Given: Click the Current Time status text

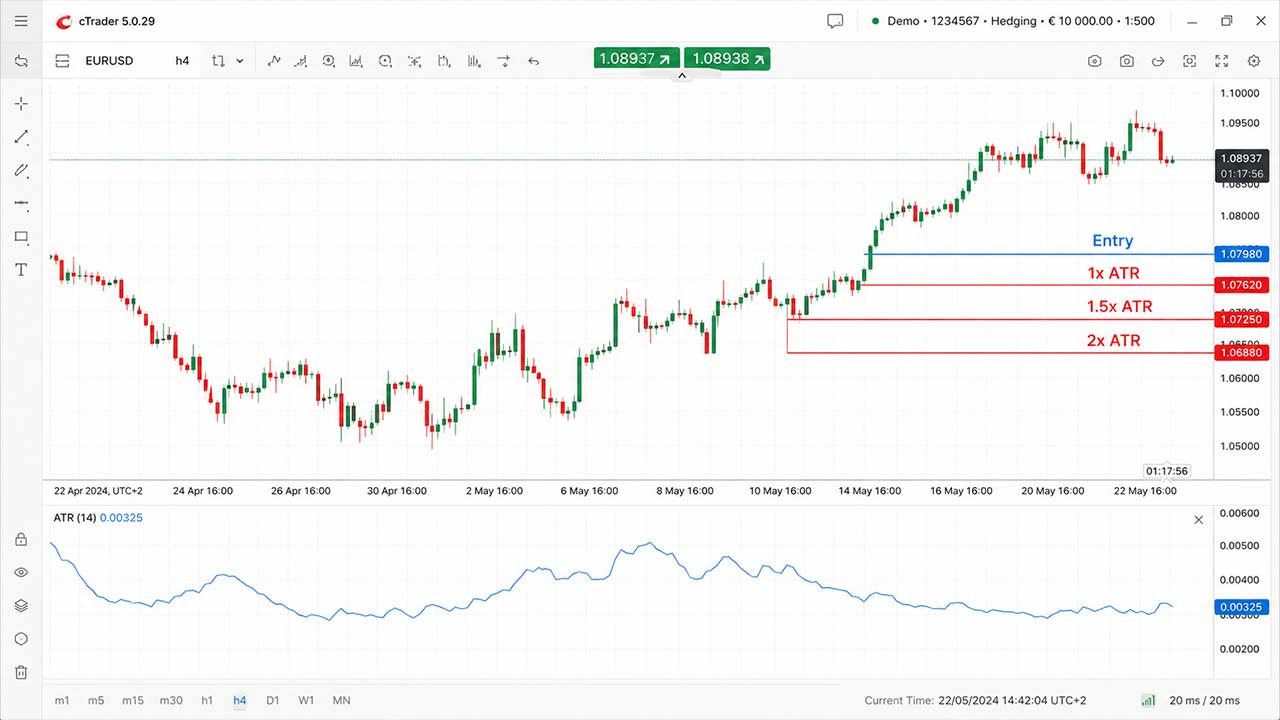Looking at the screenshot, I should 975,701.
